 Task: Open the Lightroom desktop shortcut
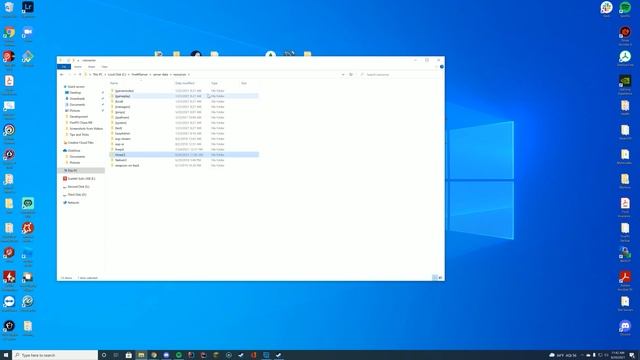(28, 9)
